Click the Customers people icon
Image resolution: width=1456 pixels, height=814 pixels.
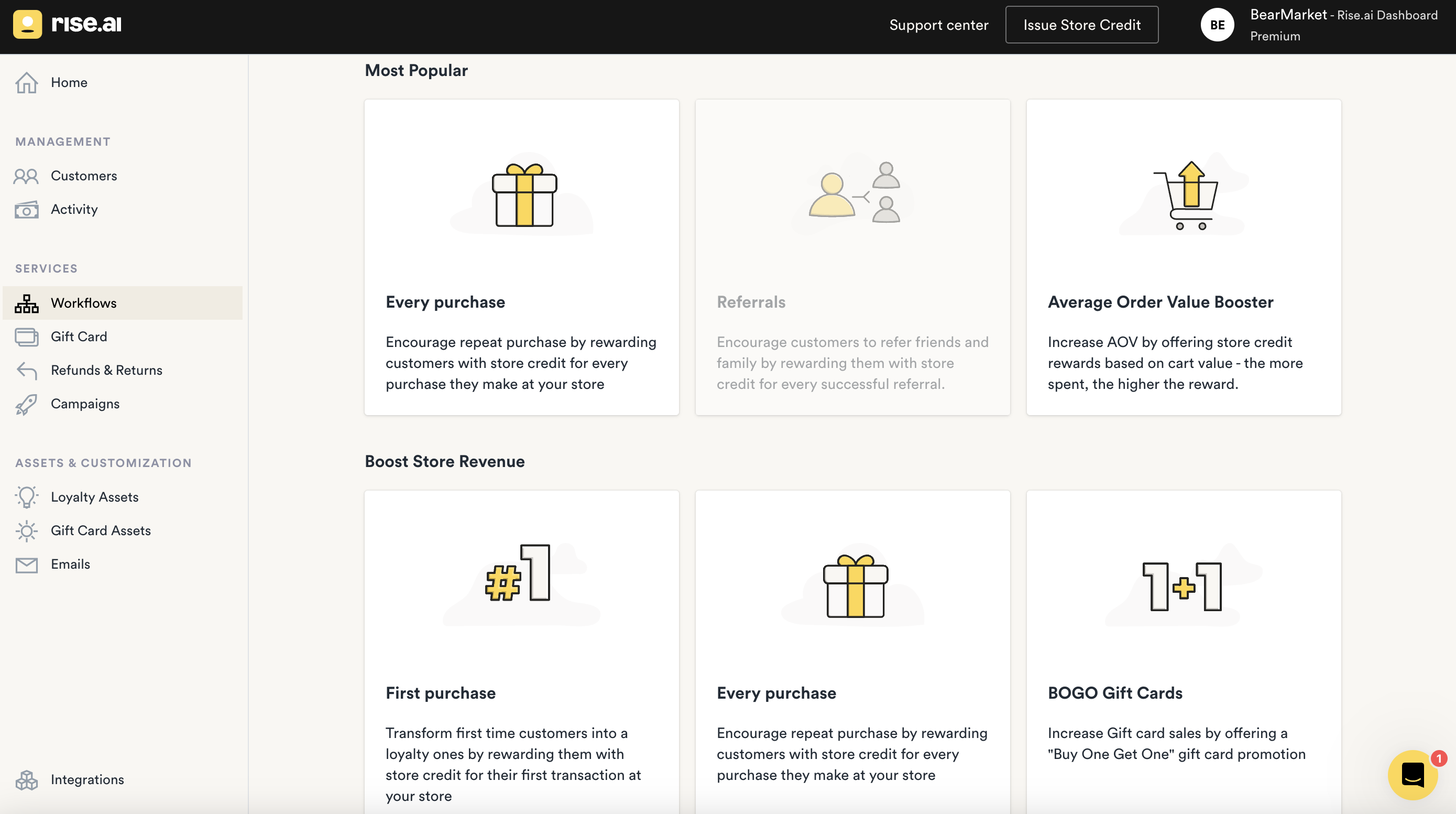click(x=26, y=176)
